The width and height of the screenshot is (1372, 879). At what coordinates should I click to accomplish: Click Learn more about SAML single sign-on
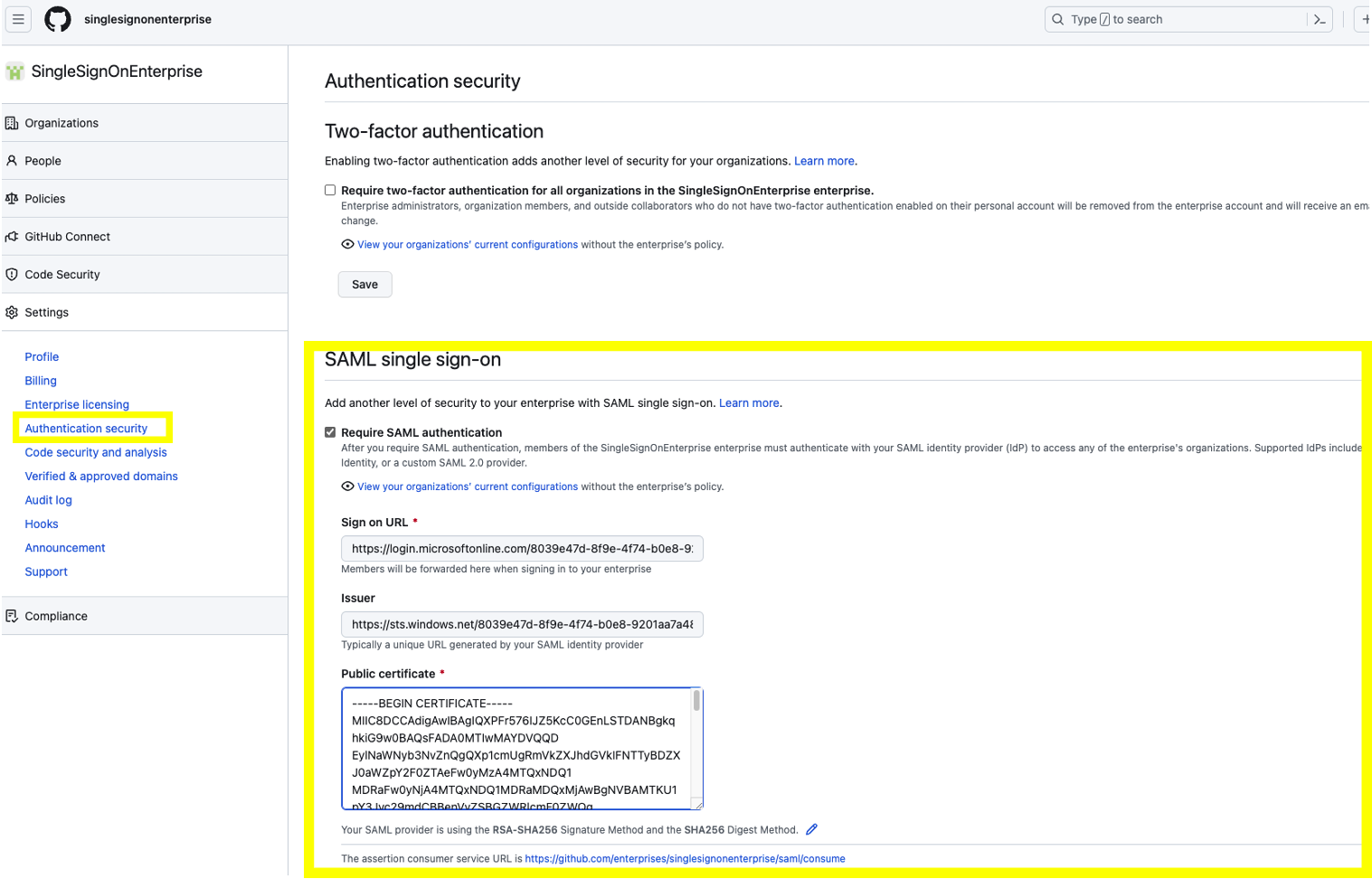749,403
